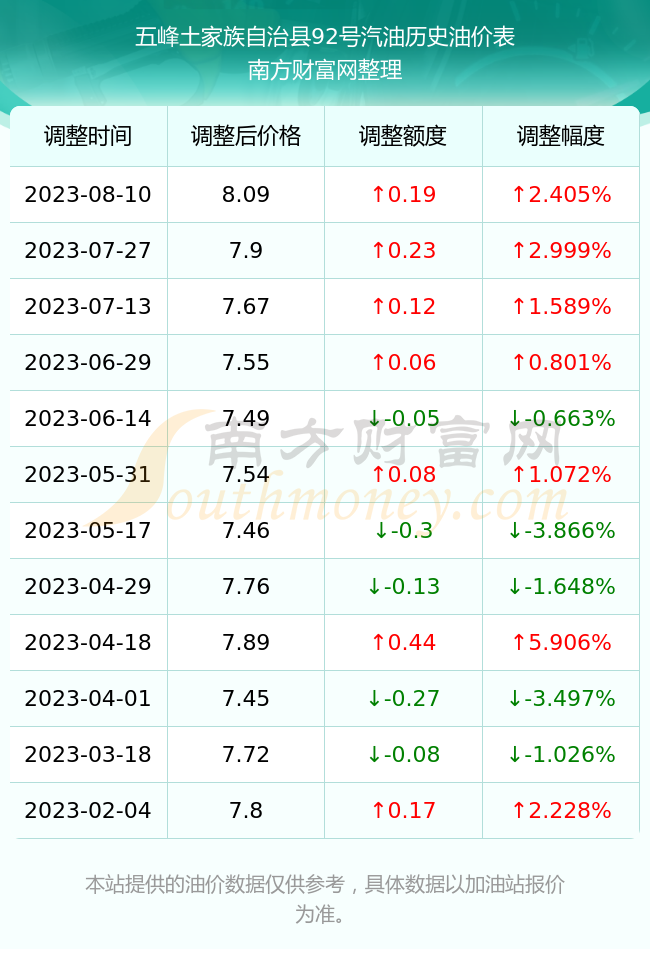Click the 调整时间 column header
The image size is (650, 980).
88,136
